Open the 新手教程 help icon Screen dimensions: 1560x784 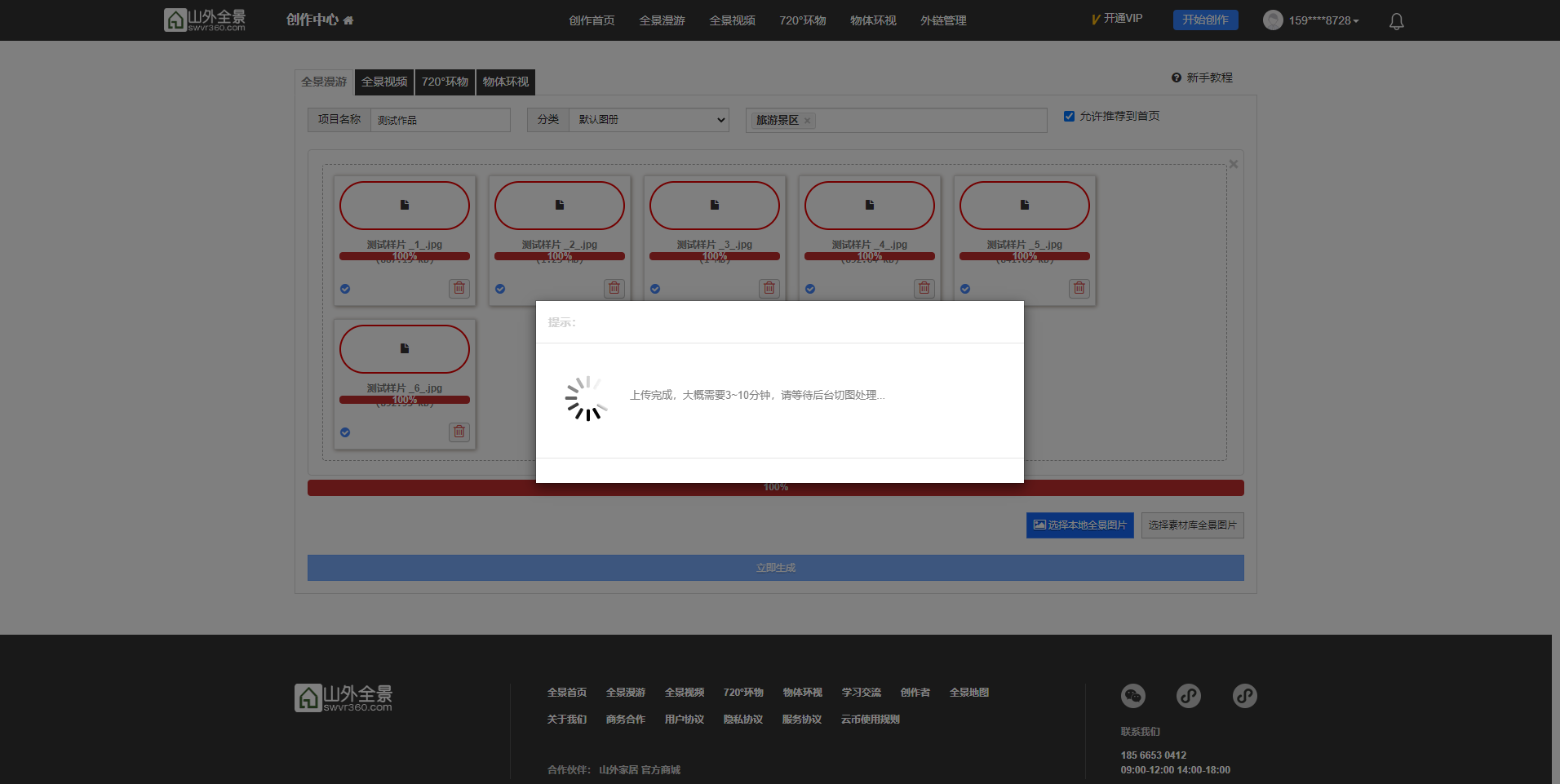1176,78
